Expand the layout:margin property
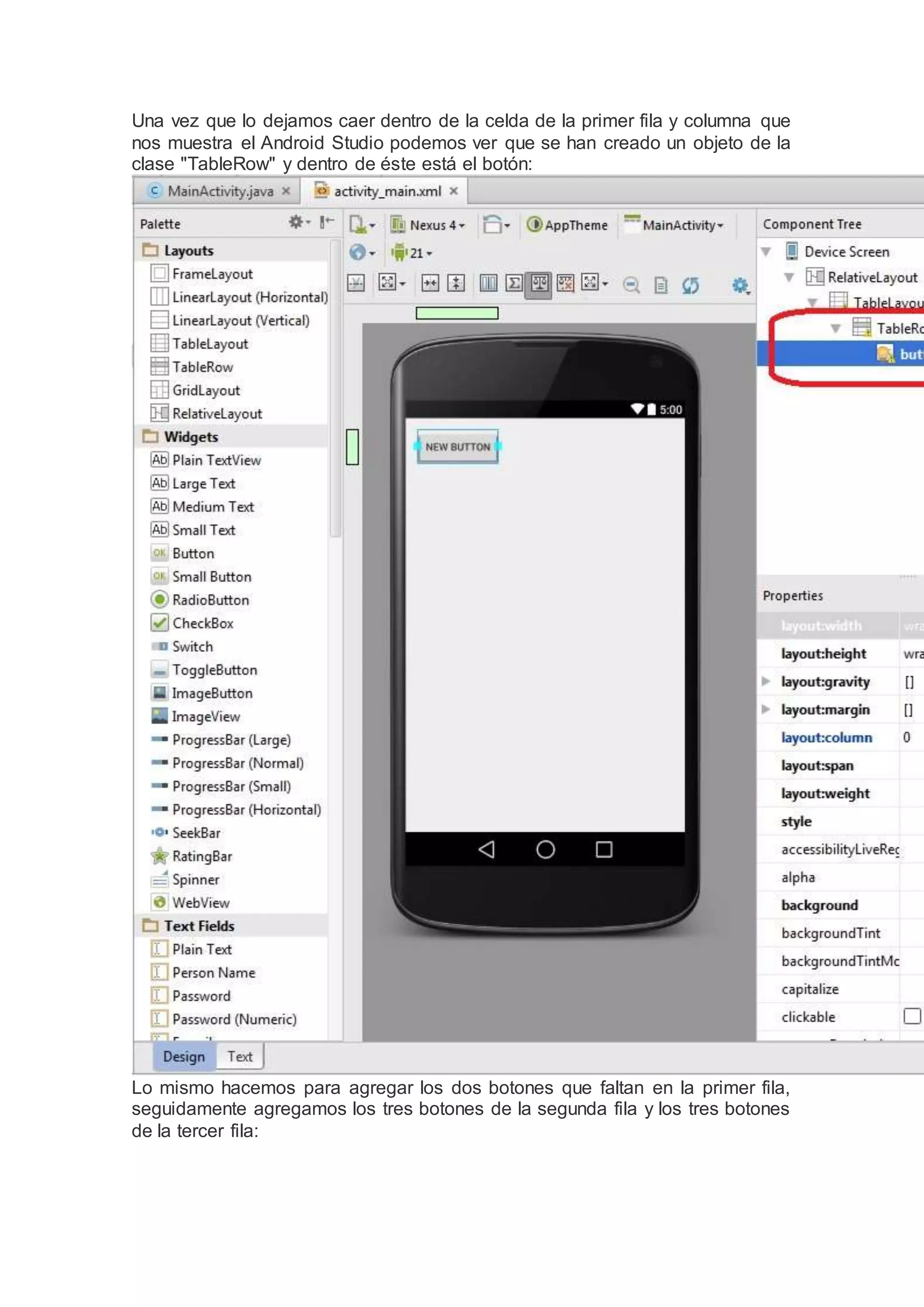 (766, 709)
